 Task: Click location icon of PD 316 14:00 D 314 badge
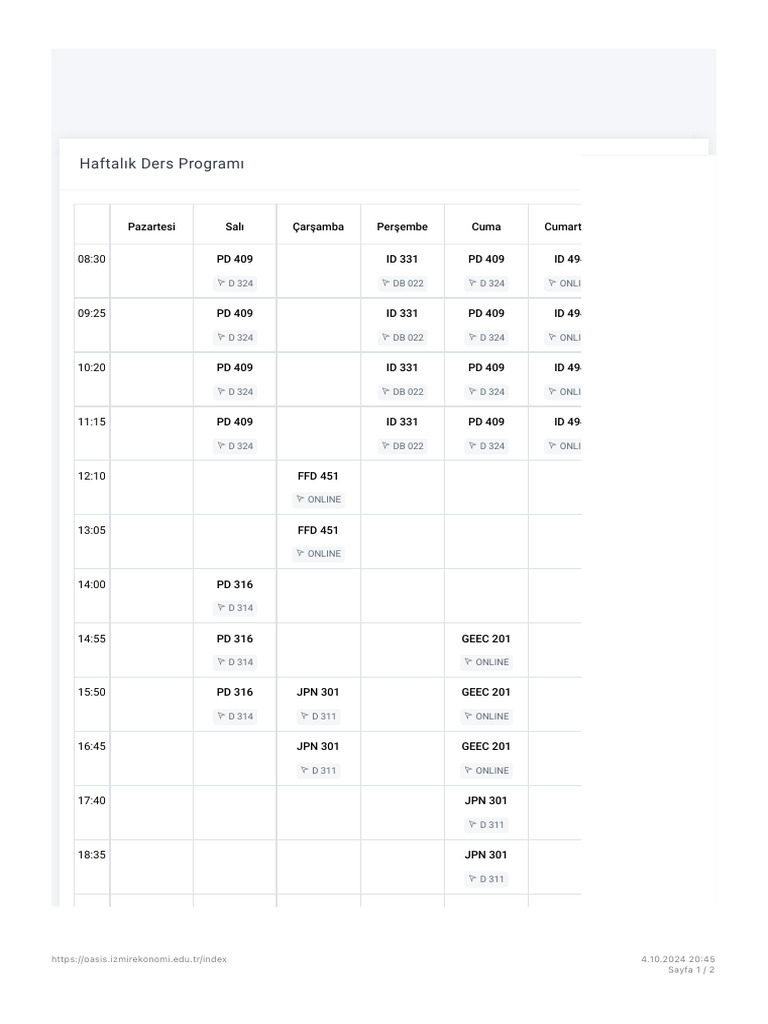coord(221,608)
